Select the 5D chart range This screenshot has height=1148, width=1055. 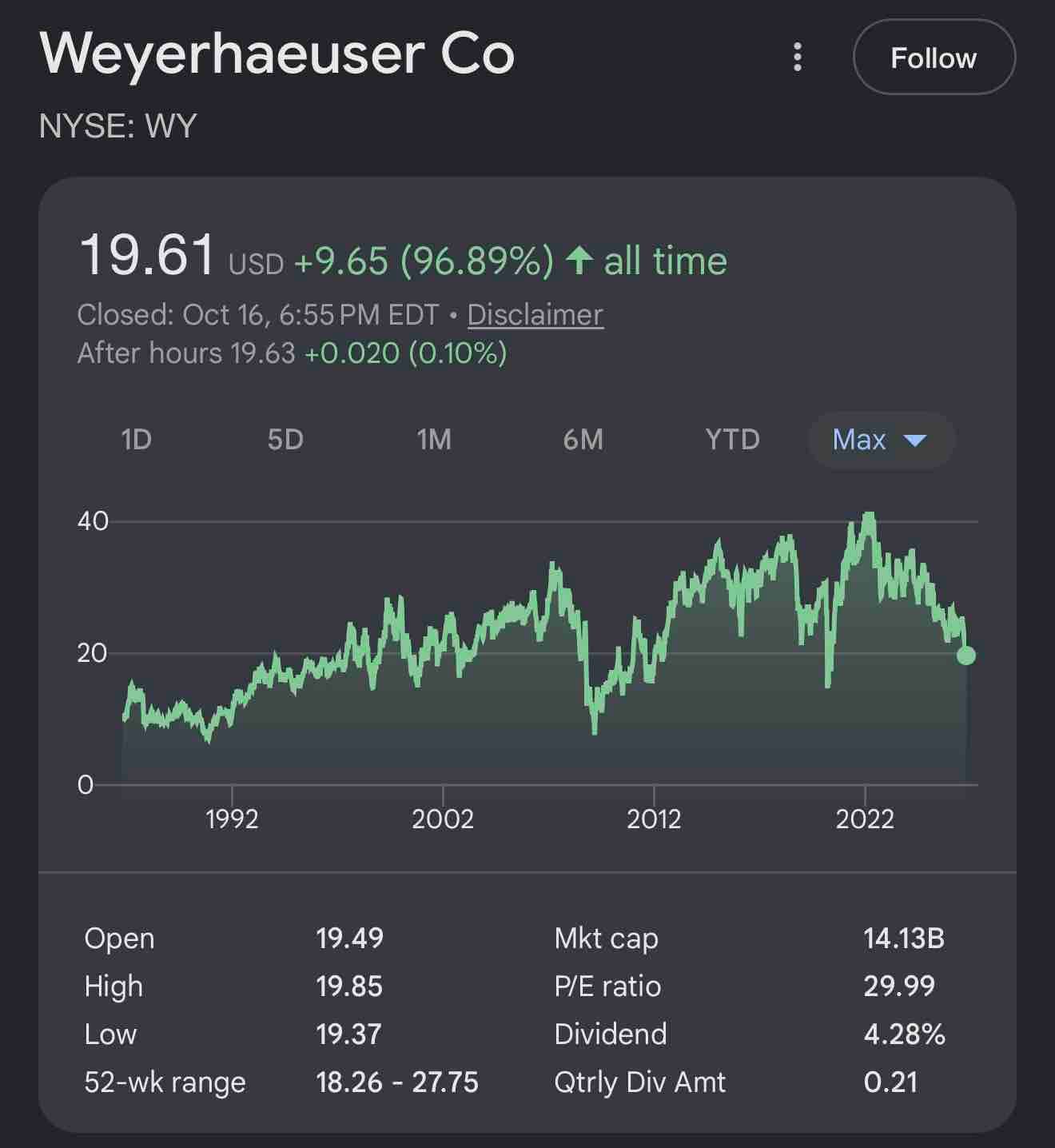coord(285,439)
